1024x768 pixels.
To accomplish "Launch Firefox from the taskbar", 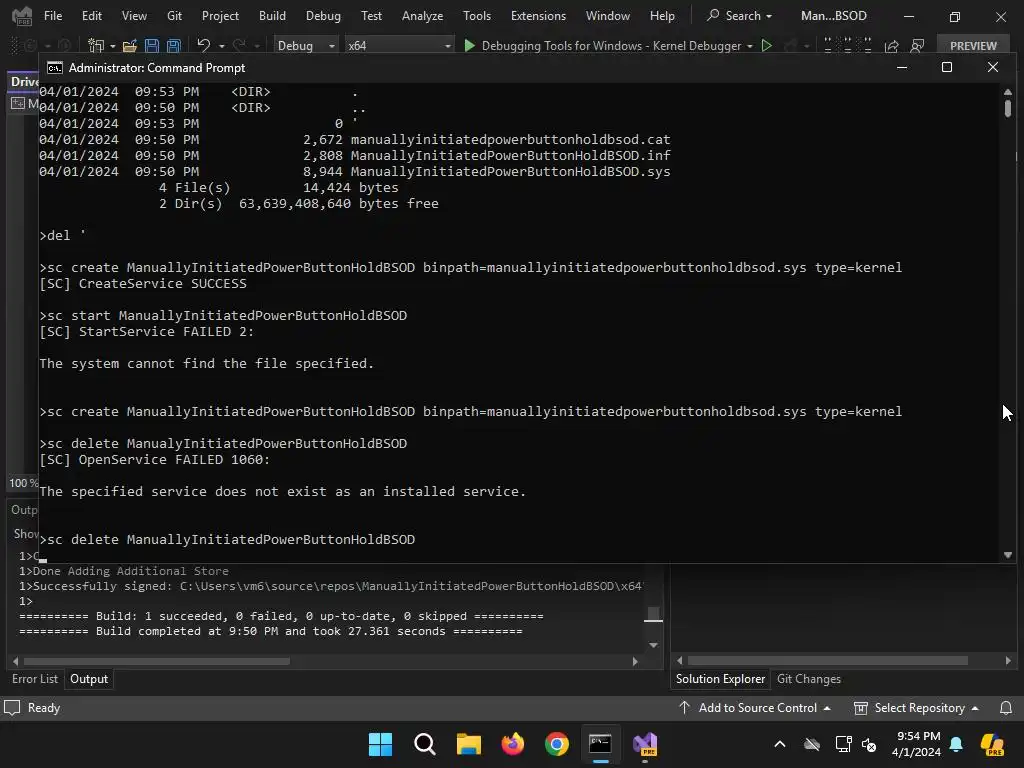I will coord(513,744).
